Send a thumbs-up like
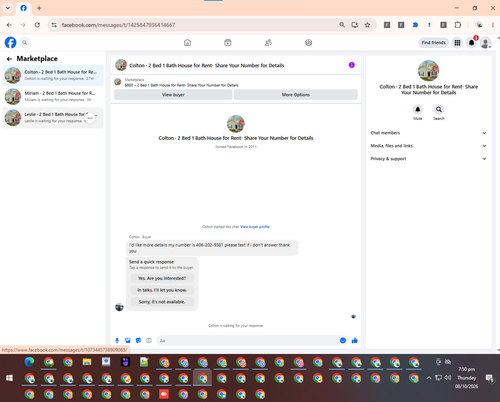The width and height of the screenshot is (500, 402). (355, 340)
